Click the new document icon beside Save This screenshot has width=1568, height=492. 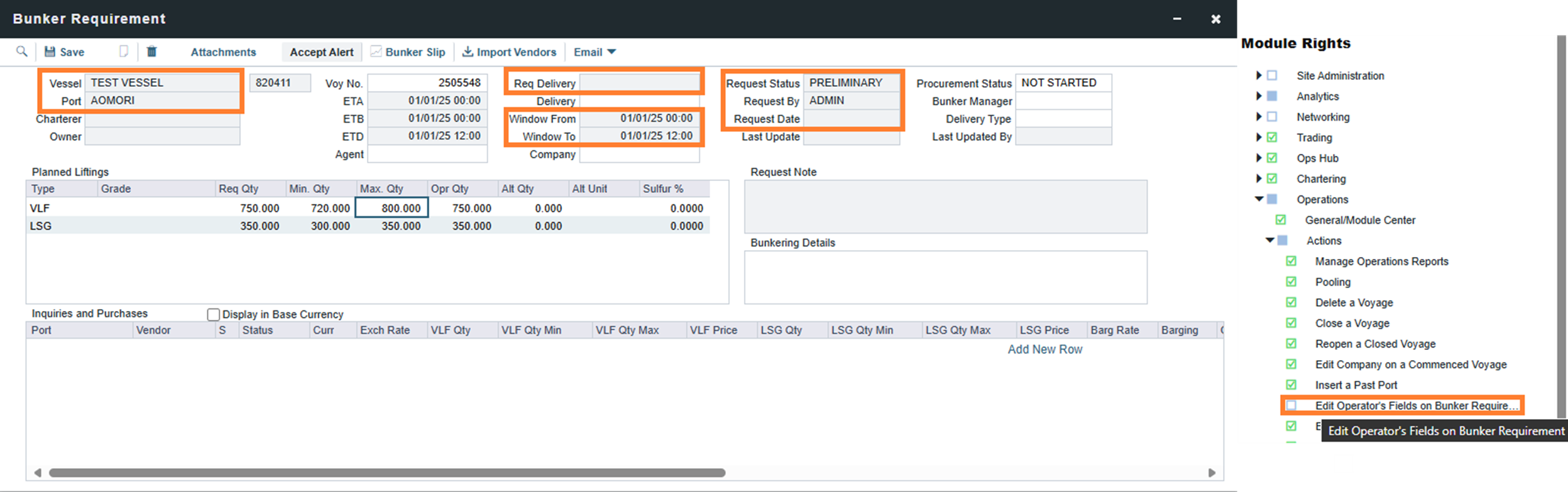point(124,52)
